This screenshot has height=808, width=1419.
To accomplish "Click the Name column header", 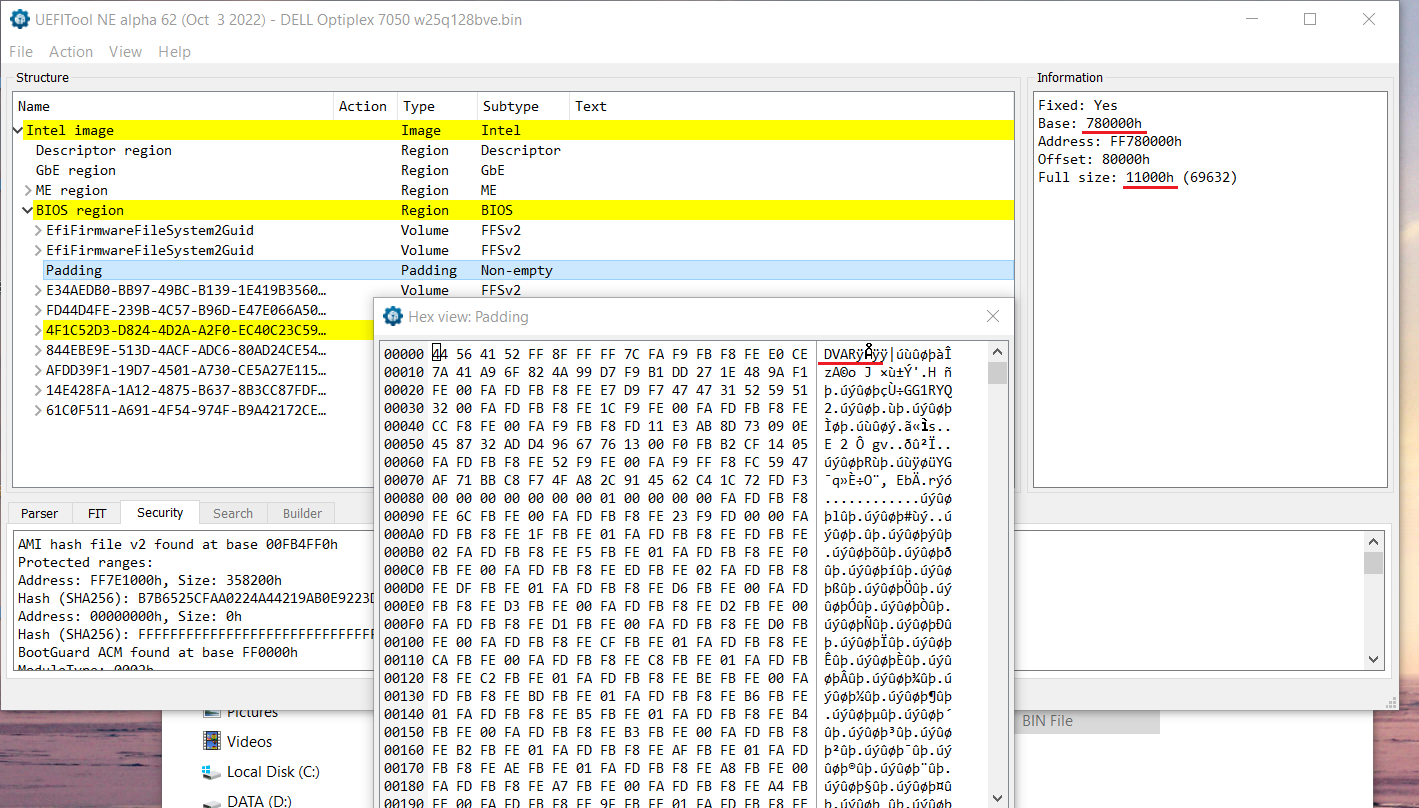I will click(x=34, y=106).
